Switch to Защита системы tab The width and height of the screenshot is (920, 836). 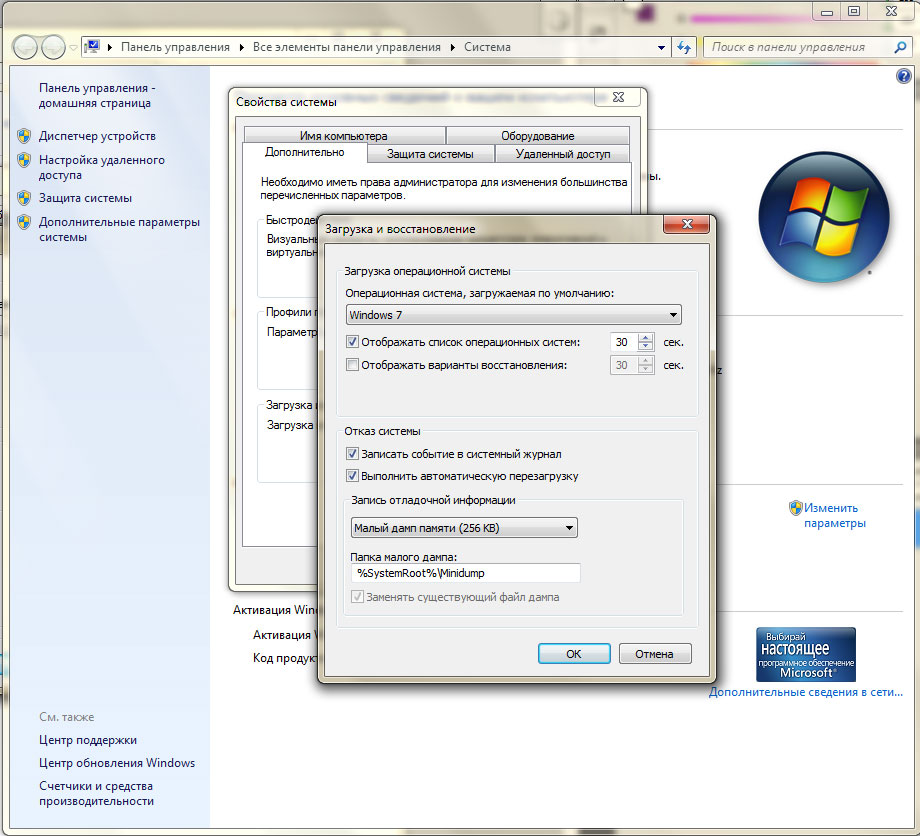point(430,154)
